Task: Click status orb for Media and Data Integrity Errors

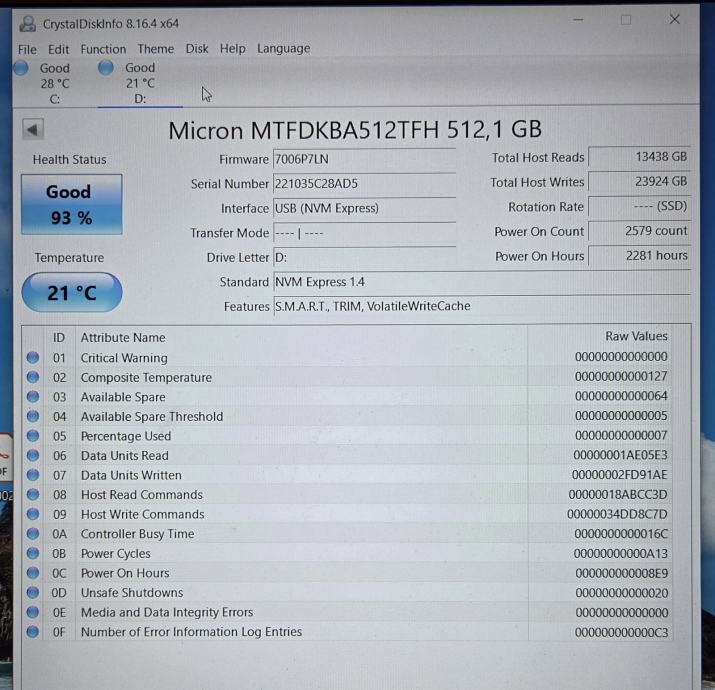Action: (x=32, y=612)
